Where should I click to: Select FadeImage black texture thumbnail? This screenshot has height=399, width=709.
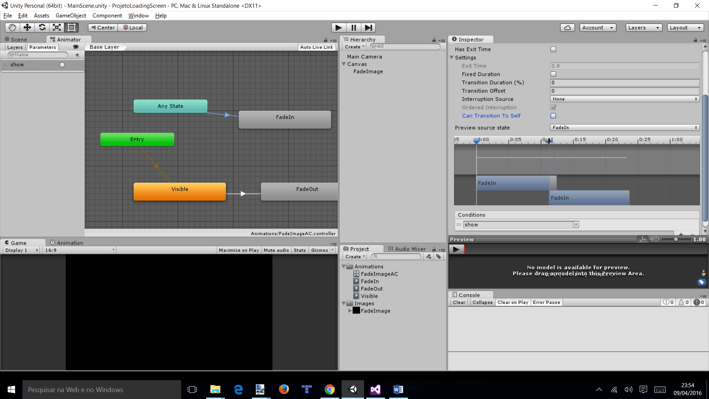click(x=356, y=311)
